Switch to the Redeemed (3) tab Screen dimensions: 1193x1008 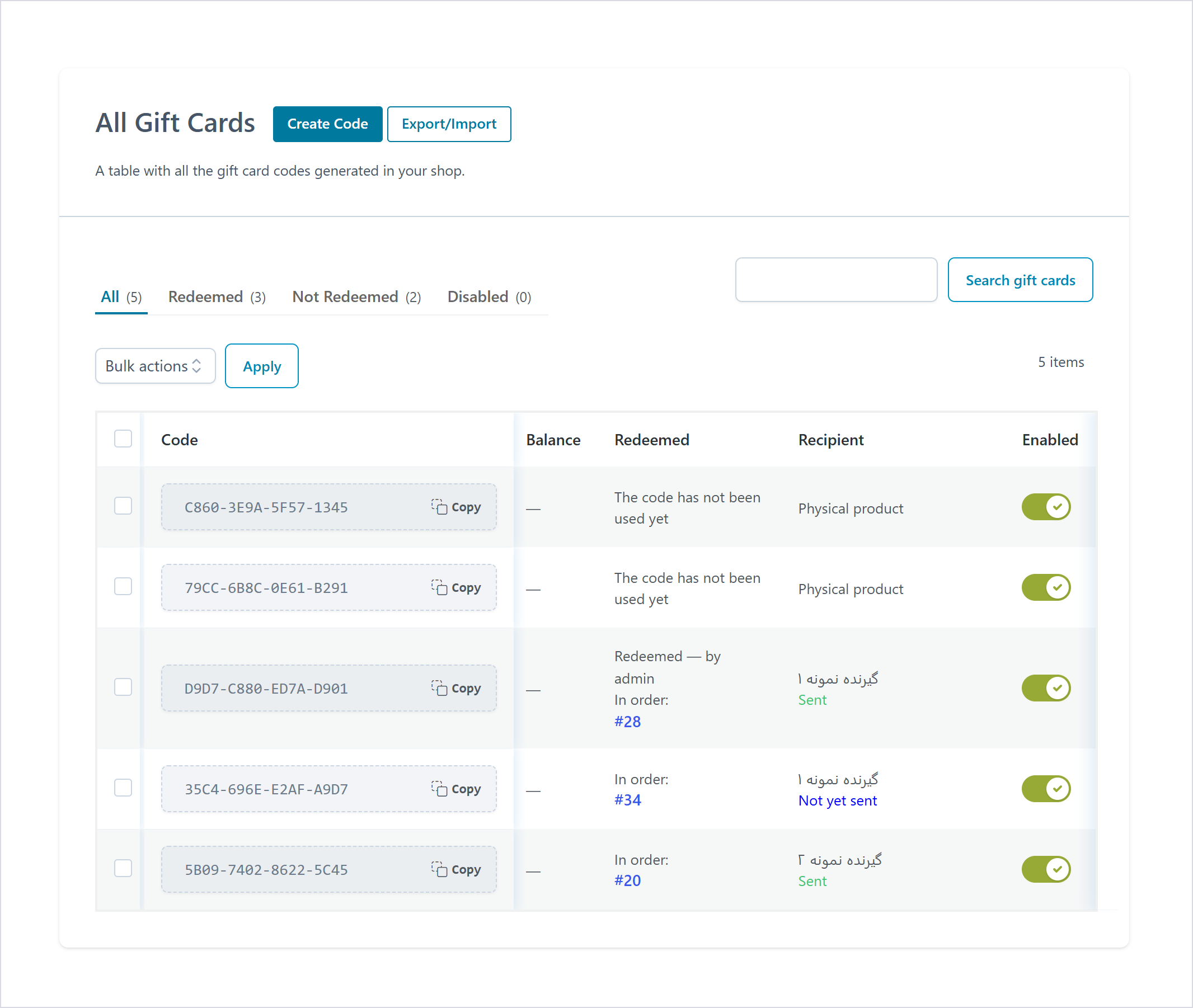coord(217,297)
